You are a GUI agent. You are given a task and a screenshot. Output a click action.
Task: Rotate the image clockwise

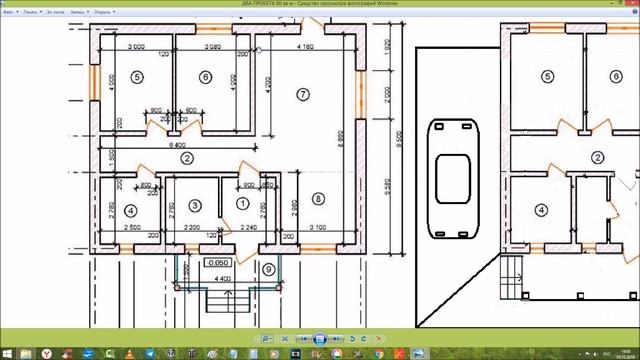(x=364, y=339)
